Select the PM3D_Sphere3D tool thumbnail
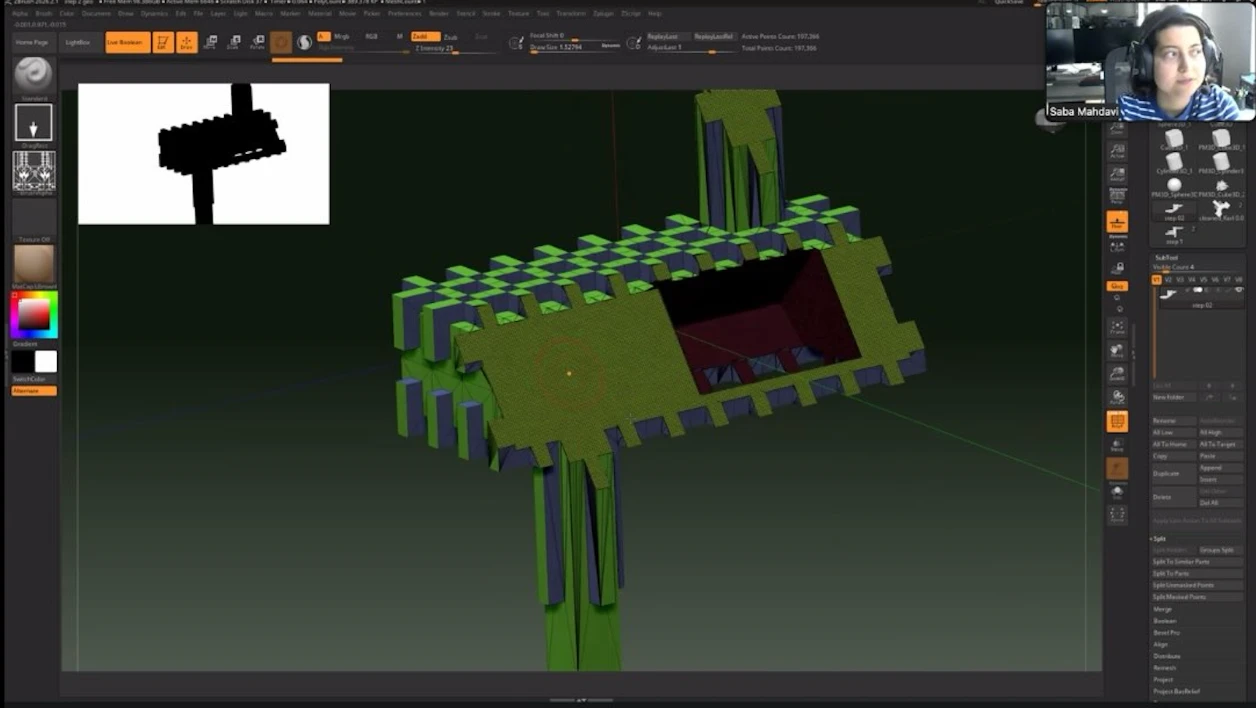 [1175, 187]
